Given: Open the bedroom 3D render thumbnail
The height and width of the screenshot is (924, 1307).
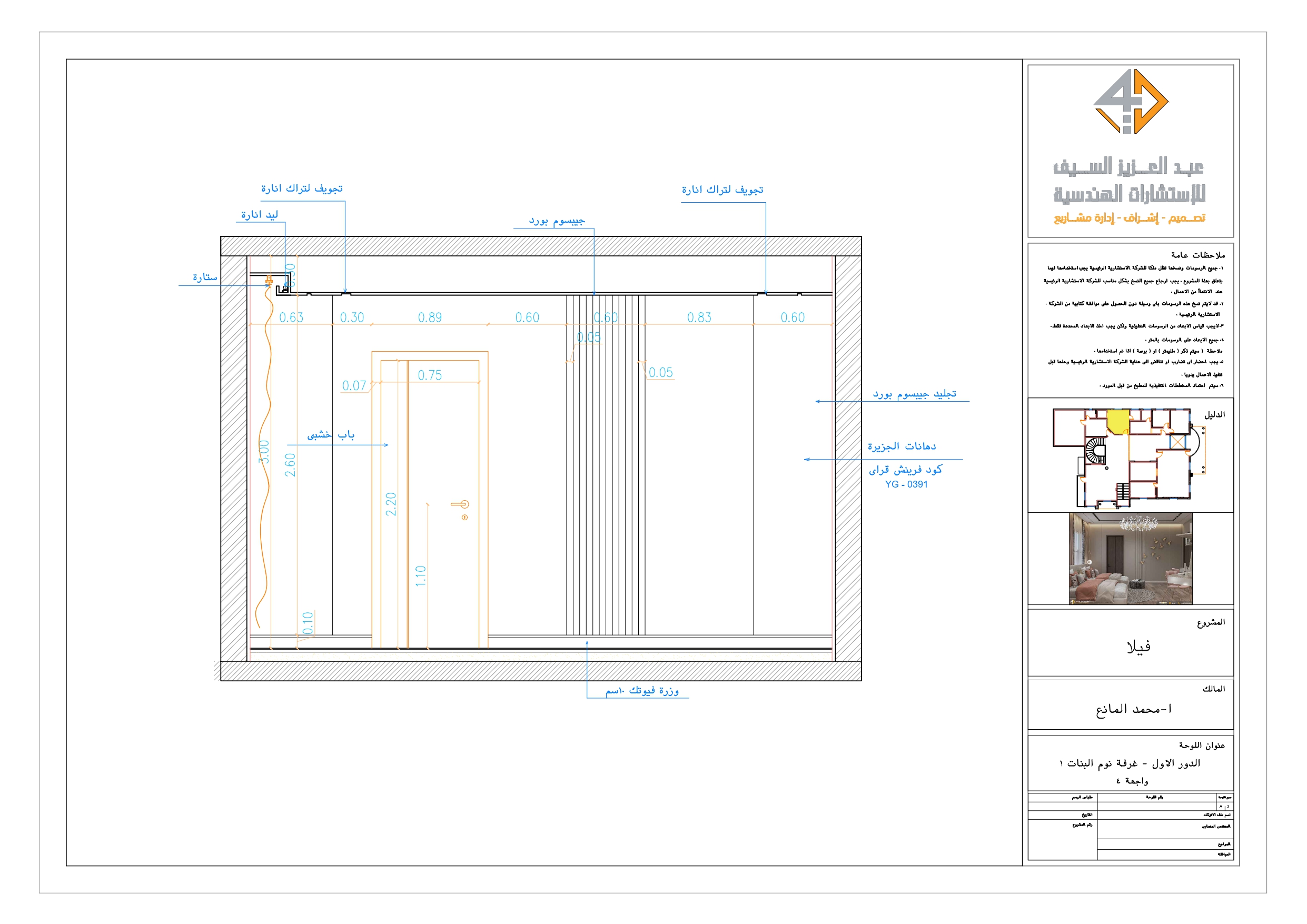Looking at the screenshot, I should click(1130, 558).
